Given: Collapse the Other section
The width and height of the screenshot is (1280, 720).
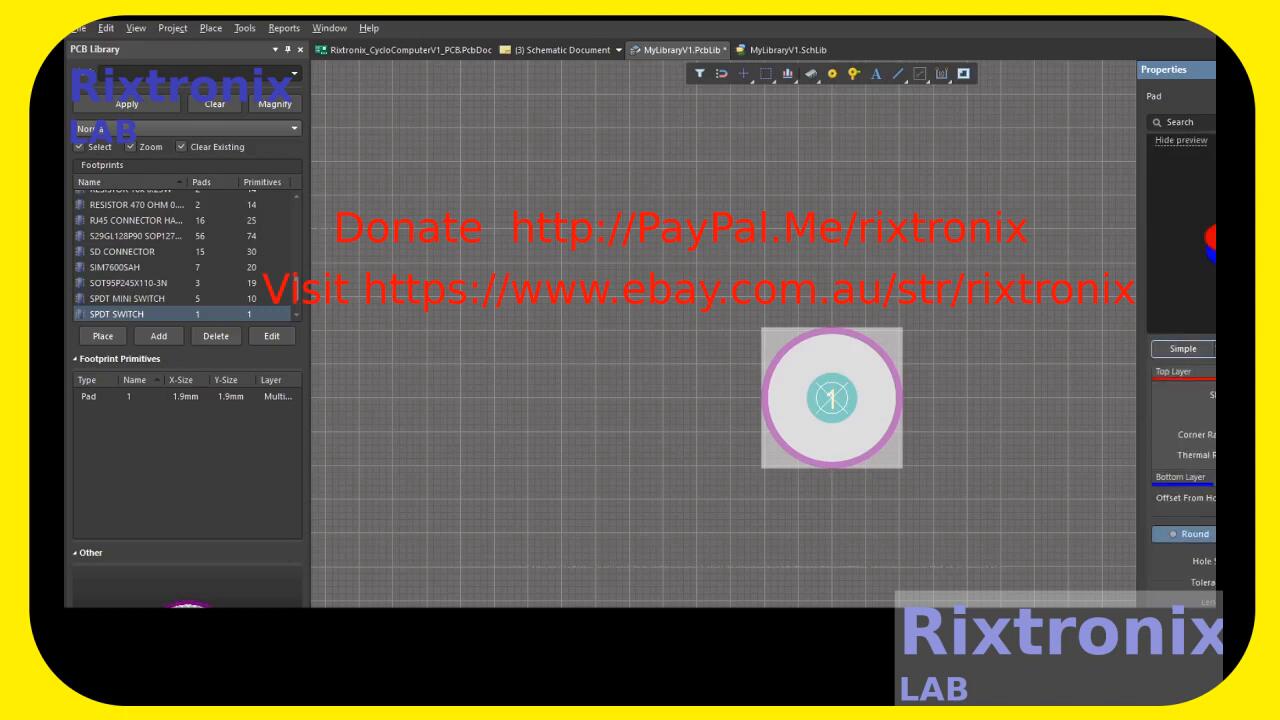Looking at the screenshot, I should click(75, 553).
